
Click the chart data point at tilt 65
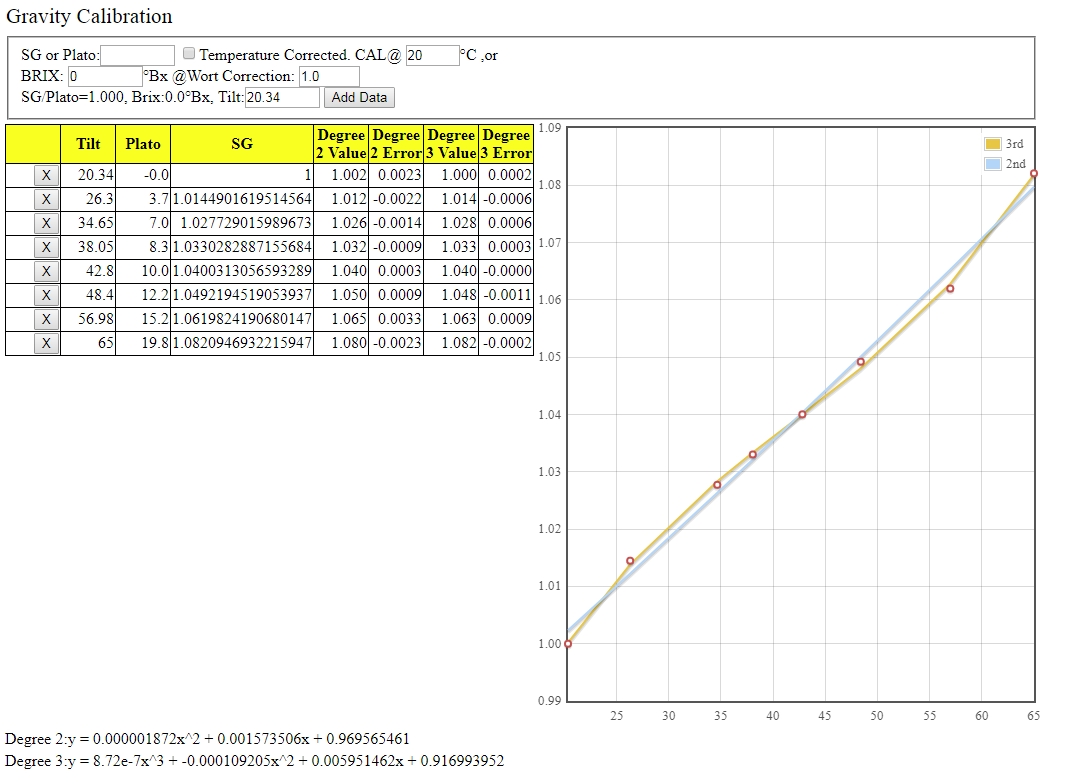[1033, 173]
